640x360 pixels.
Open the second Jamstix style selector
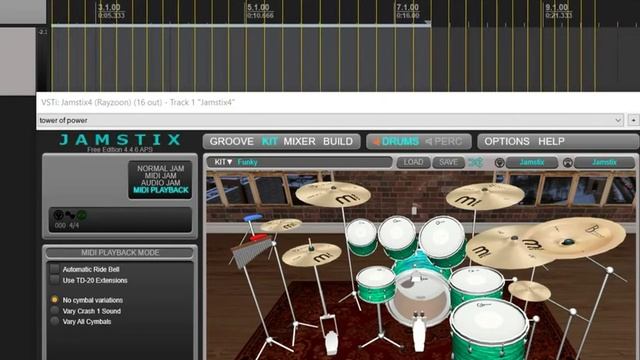coord(604,162)
